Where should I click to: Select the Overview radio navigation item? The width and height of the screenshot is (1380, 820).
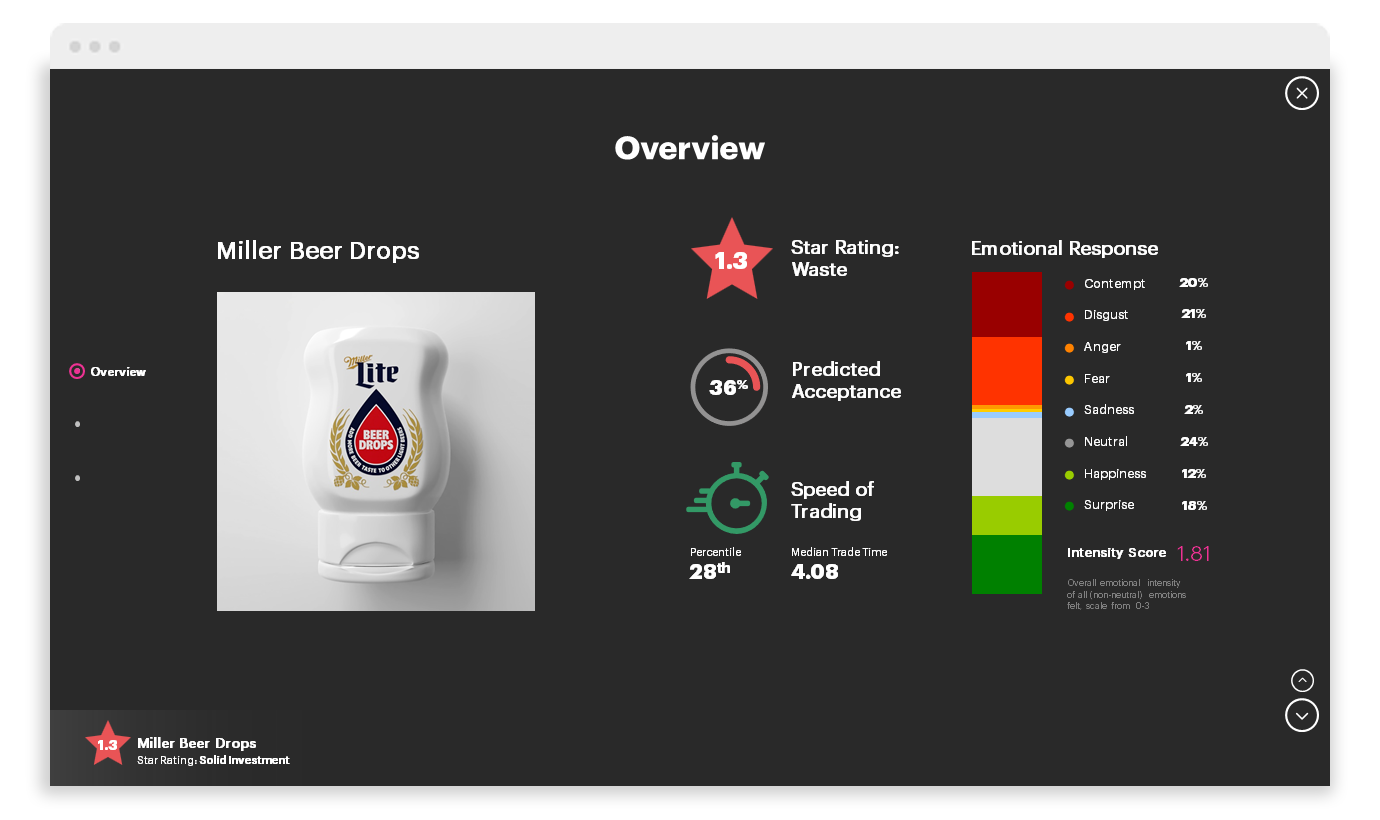point(107,371)
